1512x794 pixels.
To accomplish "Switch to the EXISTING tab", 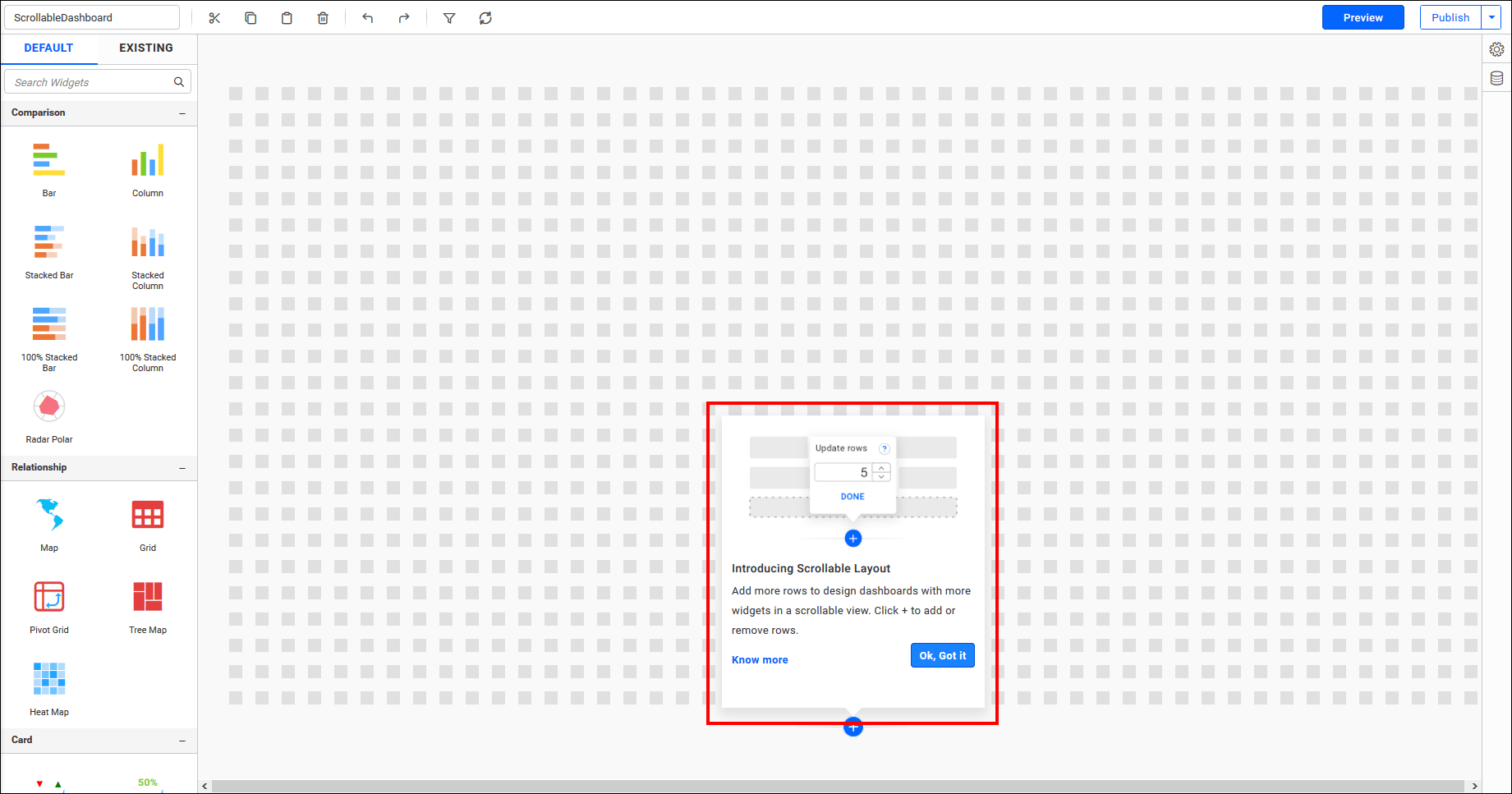I will [146, 48].
